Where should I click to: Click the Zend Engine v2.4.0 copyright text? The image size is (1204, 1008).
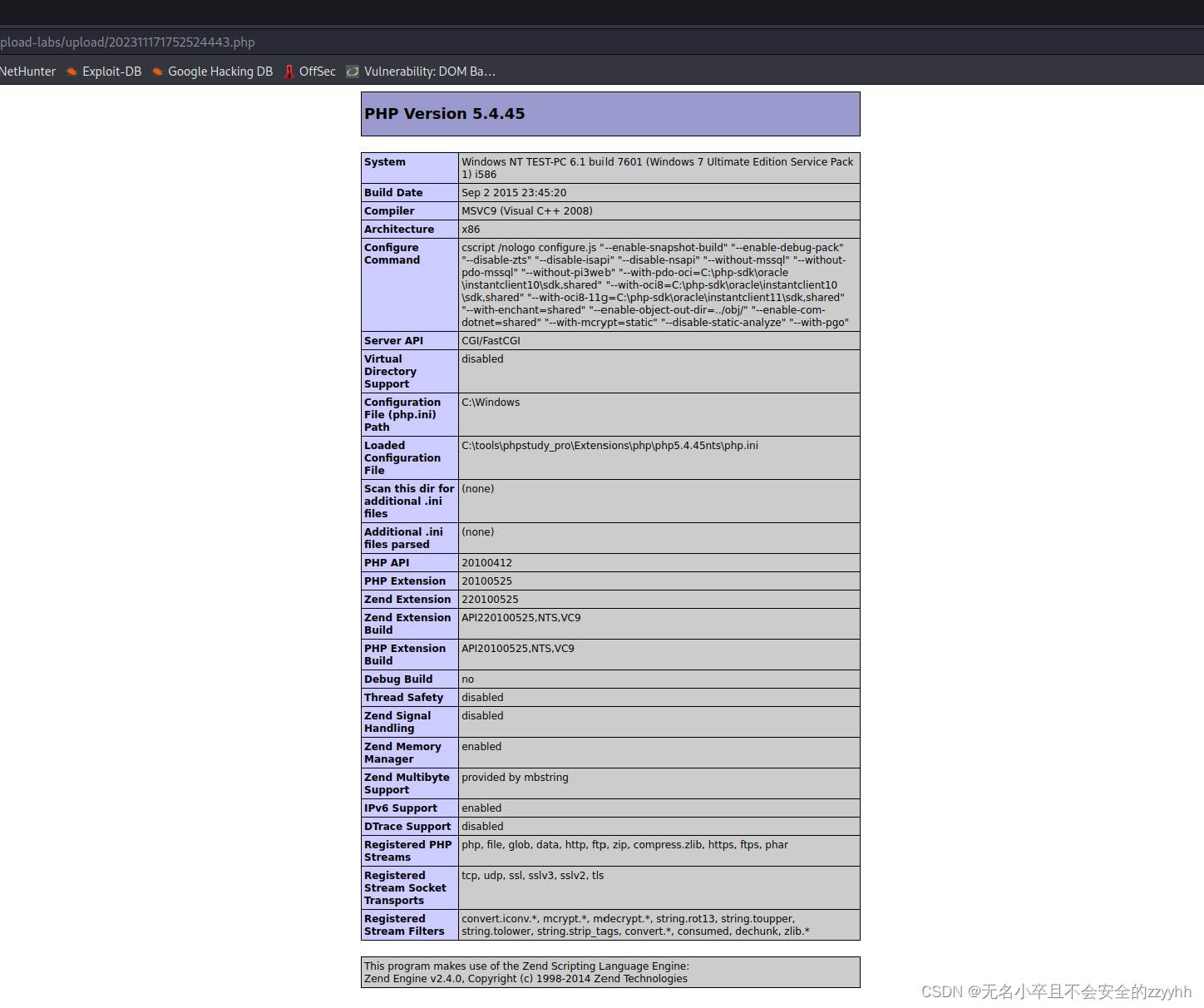pos(526,979)
